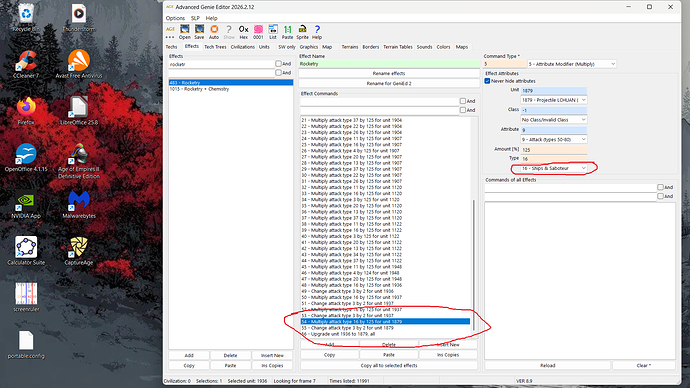Open CaptureAge desktop shortcut
Image resolution: width=690 pixels, height=388 pixels.
(x=79, y=251)
